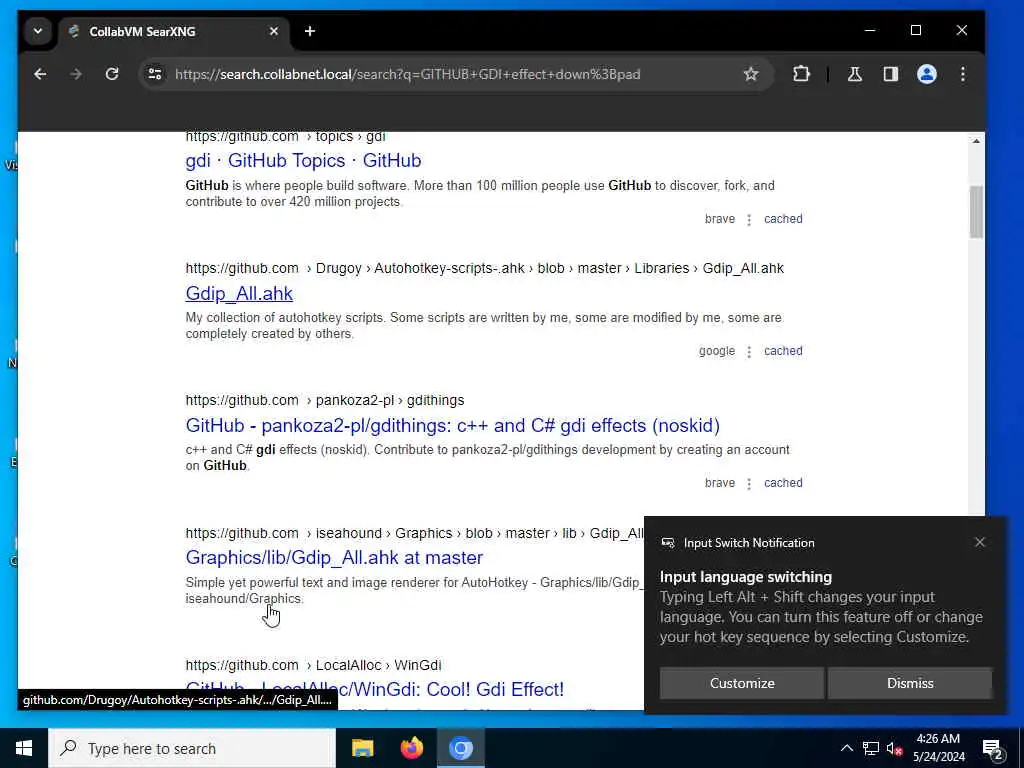The width and height of the screenshot is (1024, 768).
Task: Expand the tab search dropdown
Action: click(x=38, y=31)
